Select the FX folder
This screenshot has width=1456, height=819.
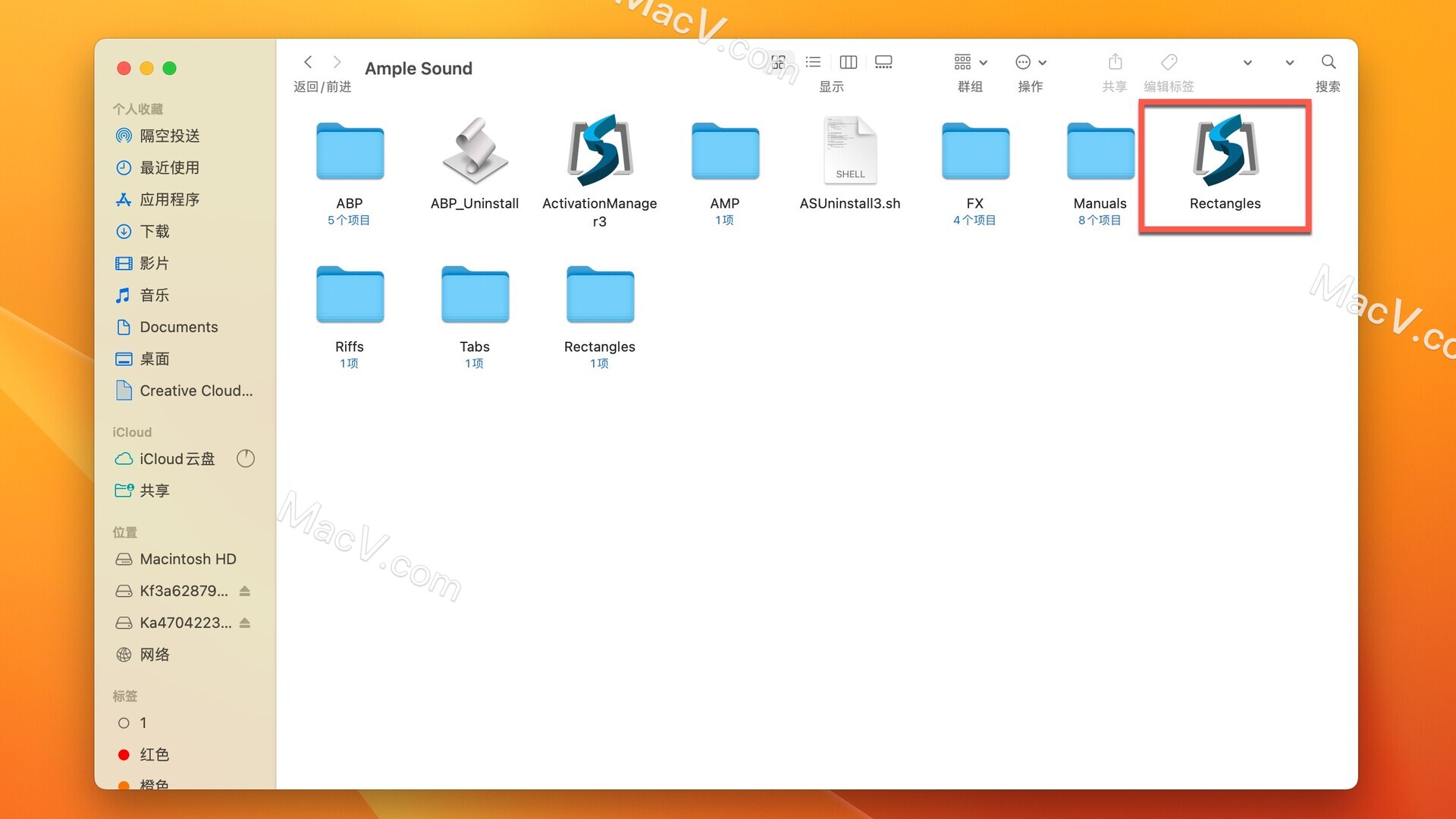(x=975, y=152)
